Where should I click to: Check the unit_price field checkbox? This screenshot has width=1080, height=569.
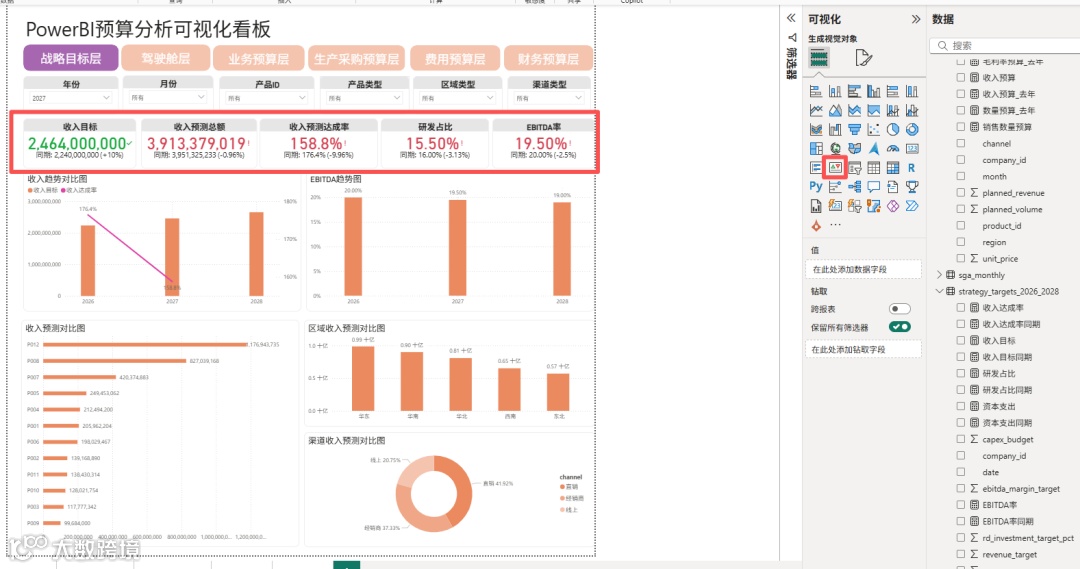pyautogui.click(x=960, y=258)
